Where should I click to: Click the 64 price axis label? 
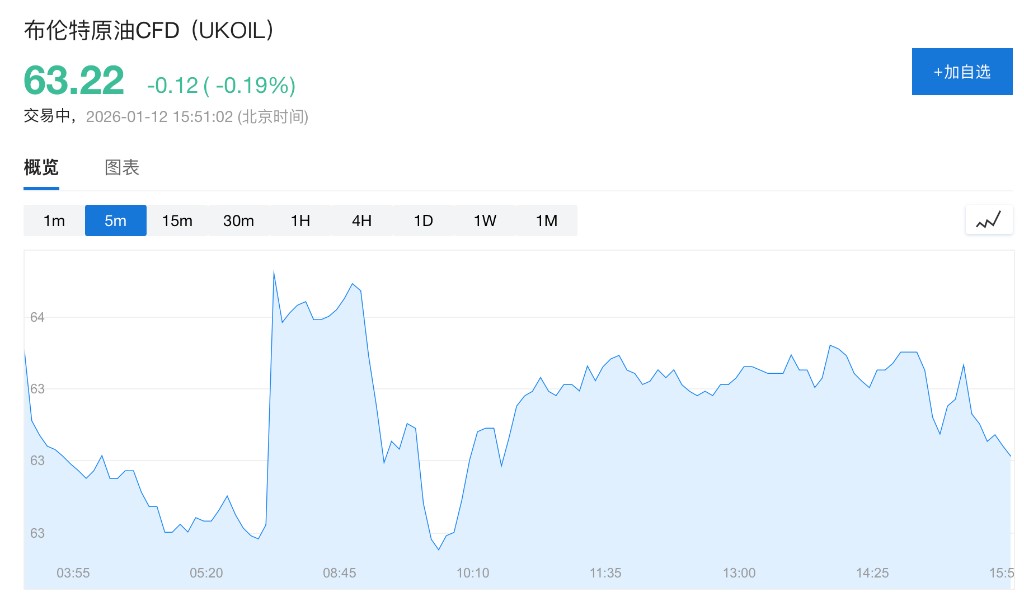click(x=37, y=317)
